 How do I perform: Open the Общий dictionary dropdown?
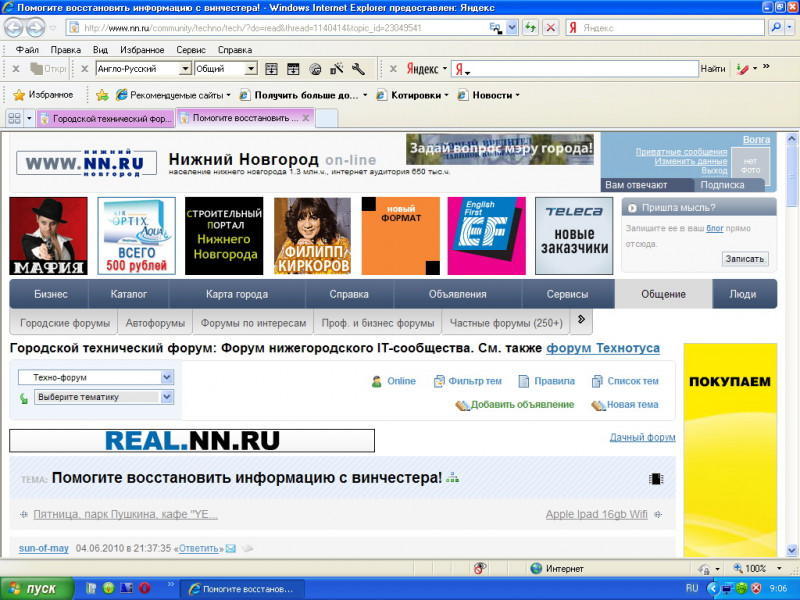click(x=251, y=68)
